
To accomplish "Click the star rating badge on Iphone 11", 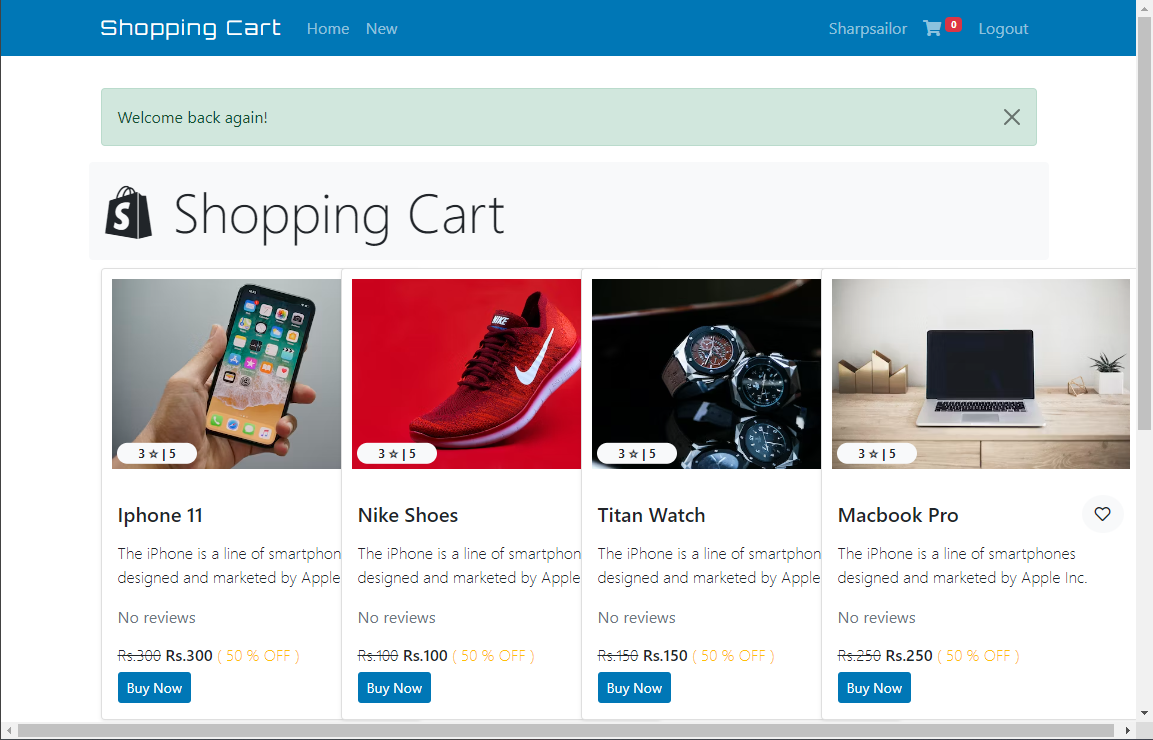I will click(156, 453).
